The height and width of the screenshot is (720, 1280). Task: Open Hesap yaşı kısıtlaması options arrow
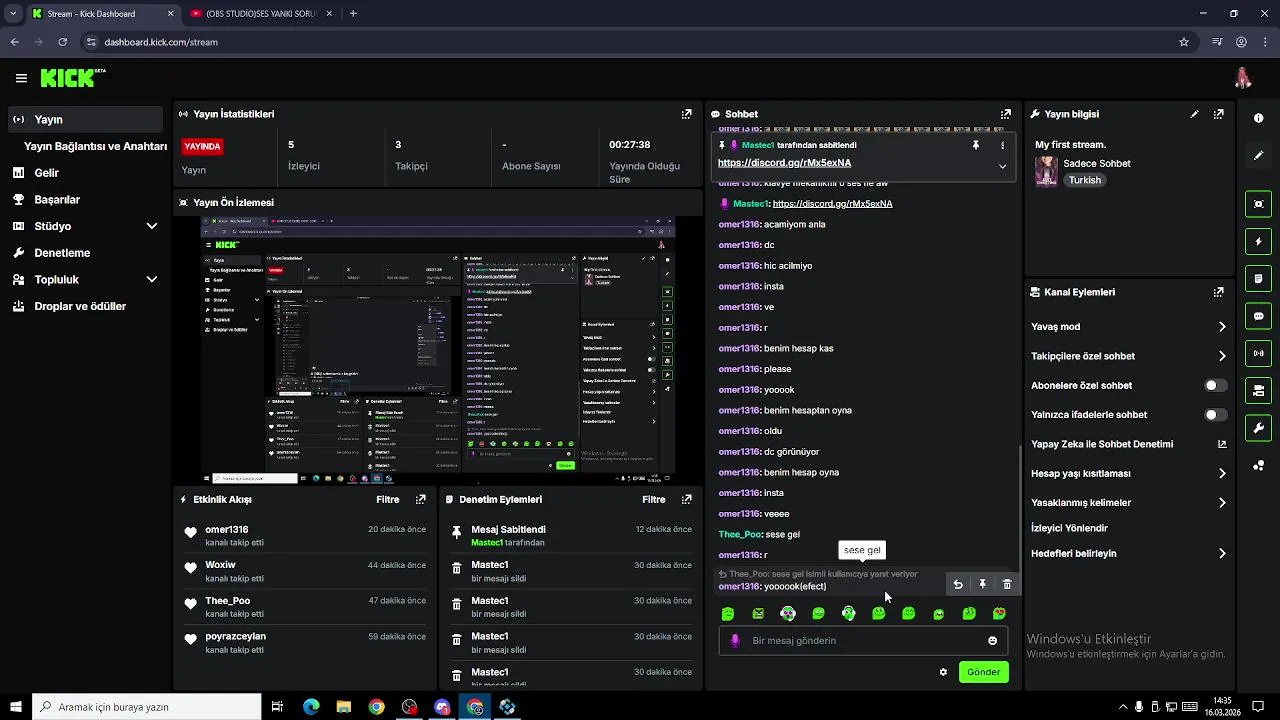coord(1222,474)
